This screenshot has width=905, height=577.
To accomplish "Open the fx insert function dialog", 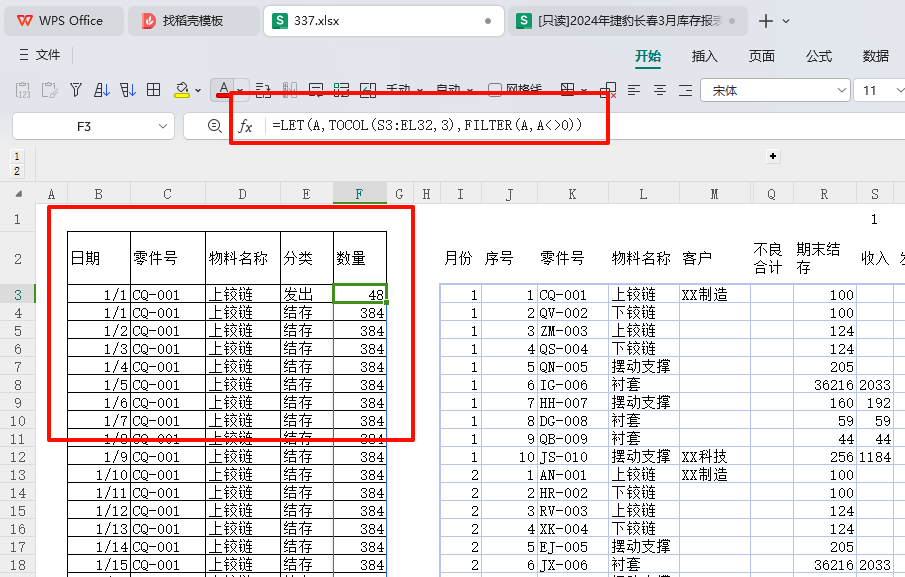I will (x=245, y=126).
